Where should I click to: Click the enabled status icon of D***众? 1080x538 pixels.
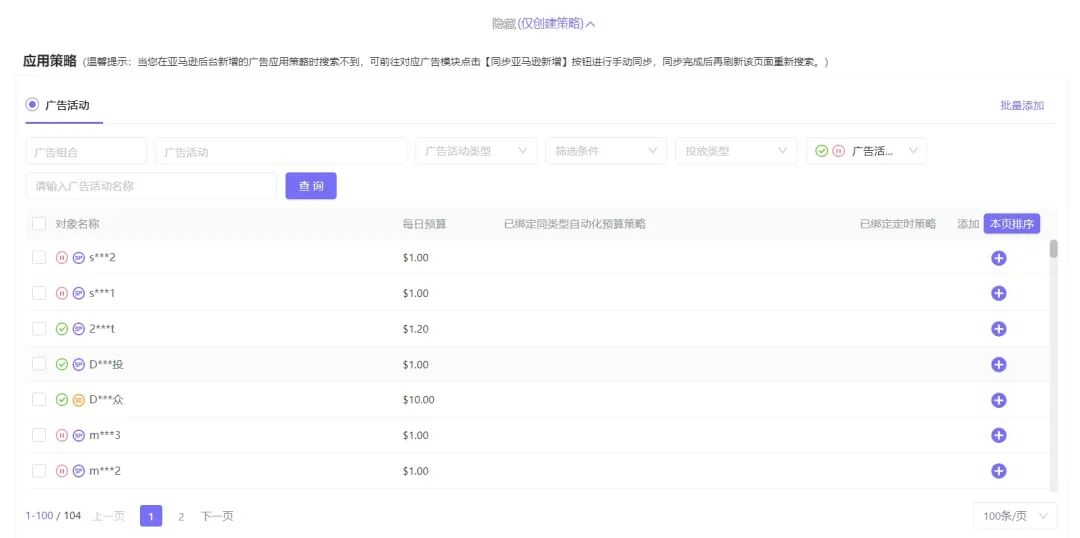coord(61,400)
